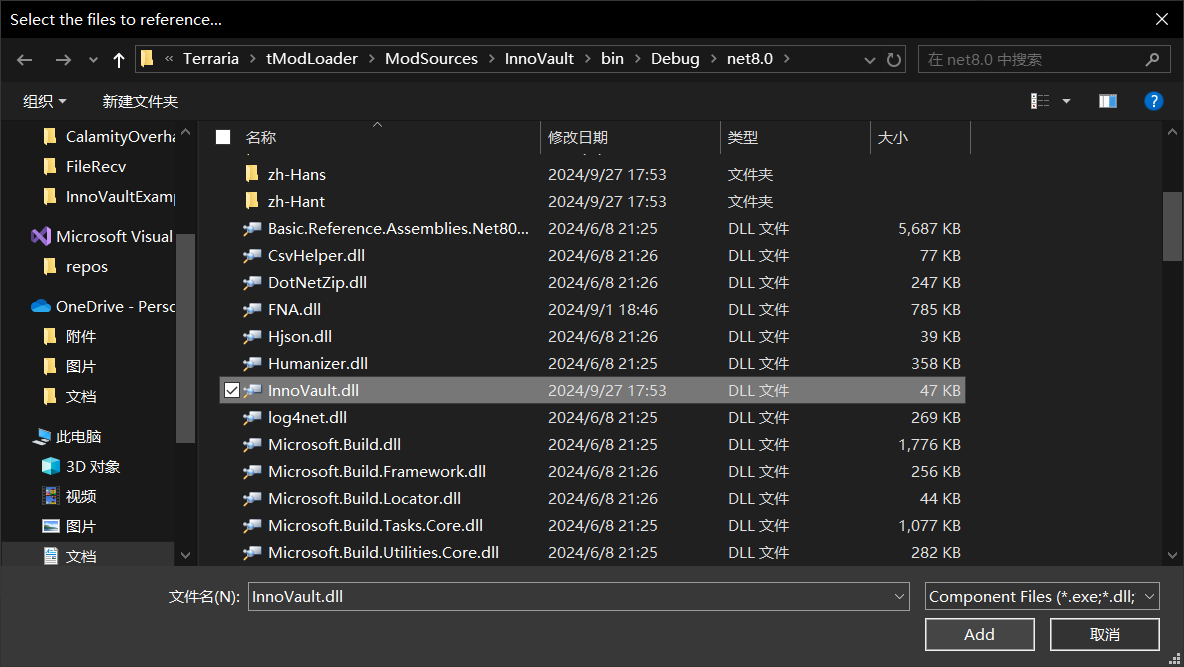Navigate up one folder level

119,60
